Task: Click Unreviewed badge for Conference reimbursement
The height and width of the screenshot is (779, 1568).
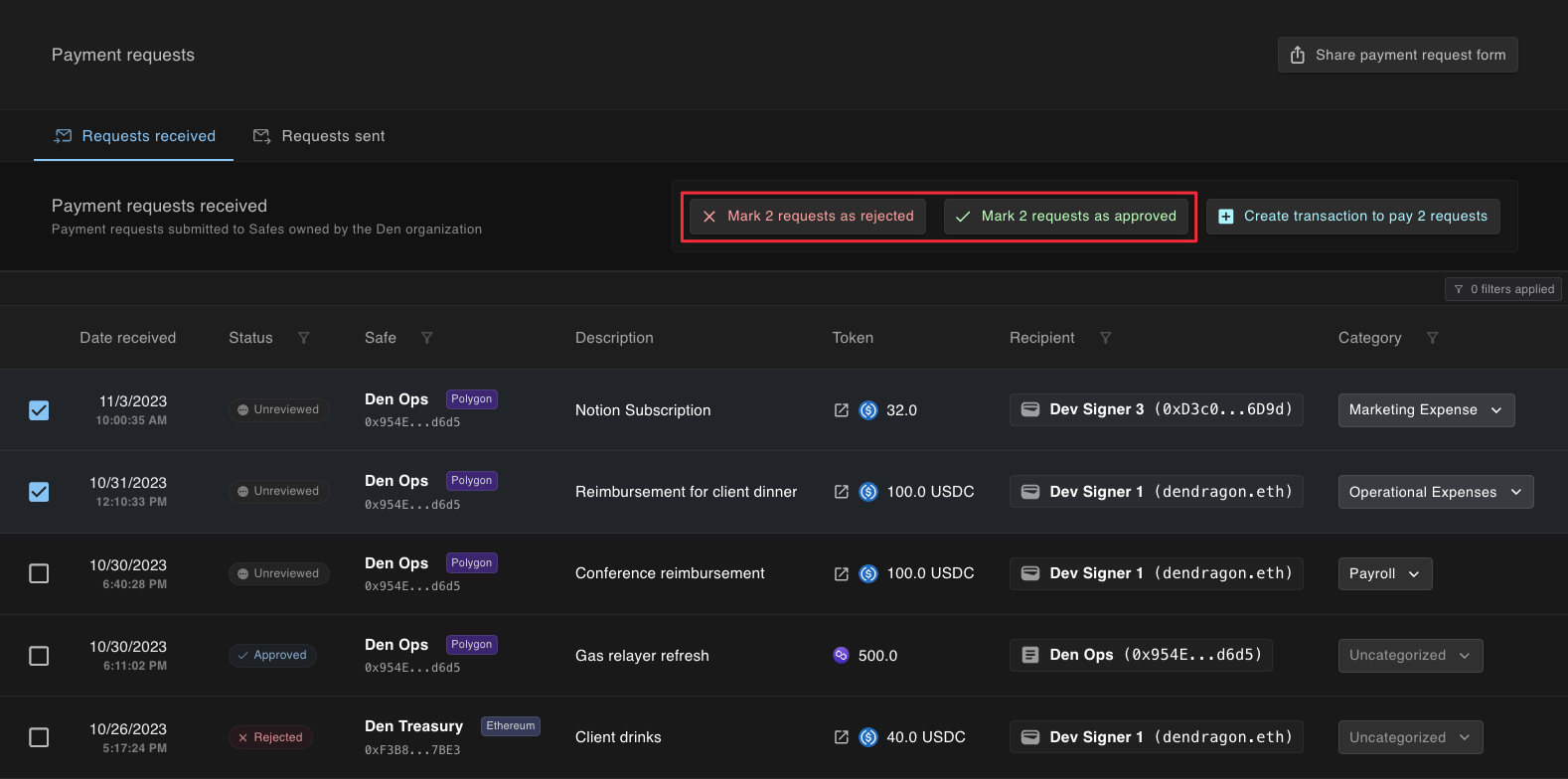Action: click(x=278, y=573)
